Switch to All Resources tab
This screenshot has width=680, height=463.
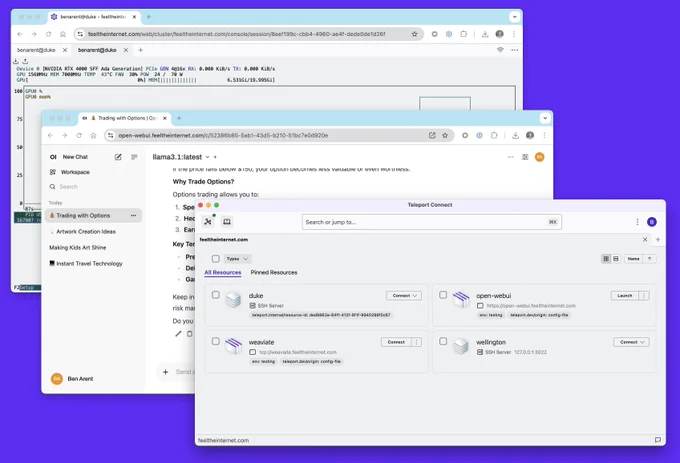click(x=222, y=272)
